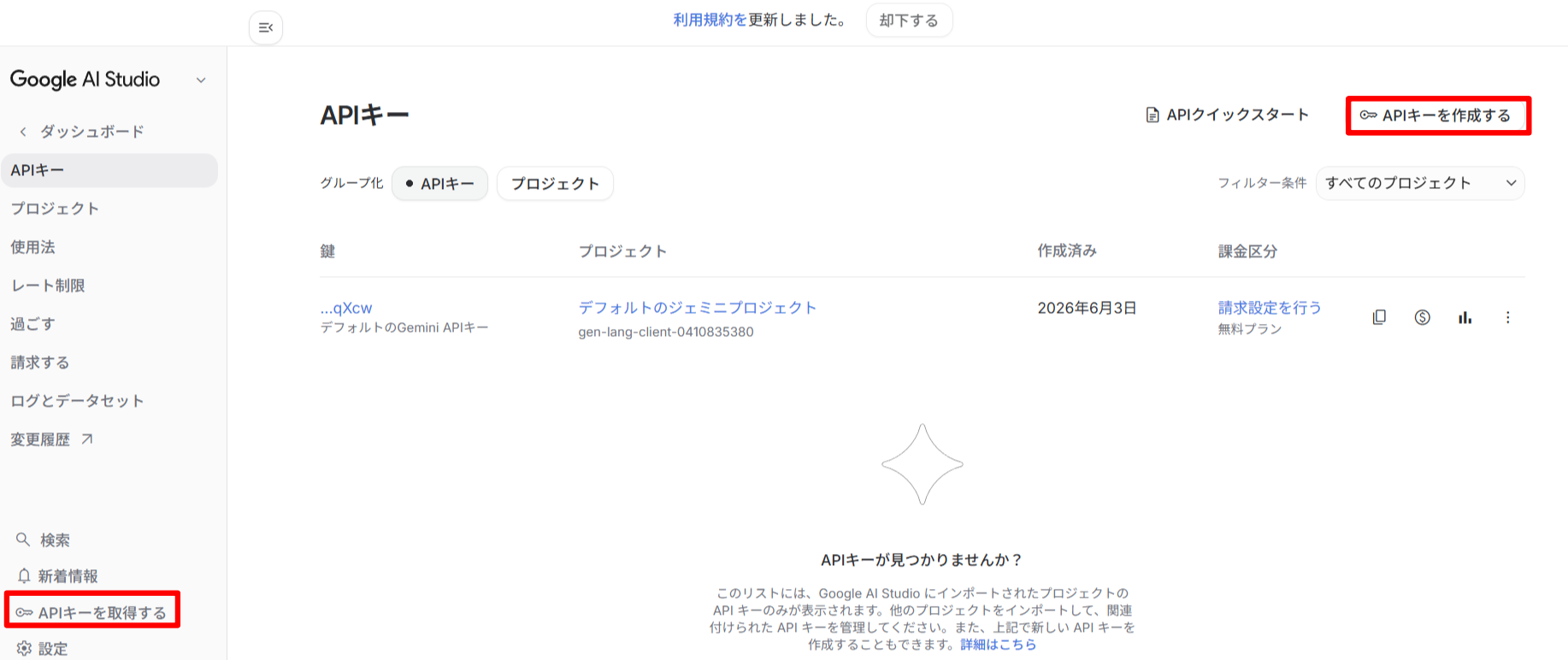1568x660 pixels.
Task: Open the ...qXcw key link
Action: coord(346,308)
